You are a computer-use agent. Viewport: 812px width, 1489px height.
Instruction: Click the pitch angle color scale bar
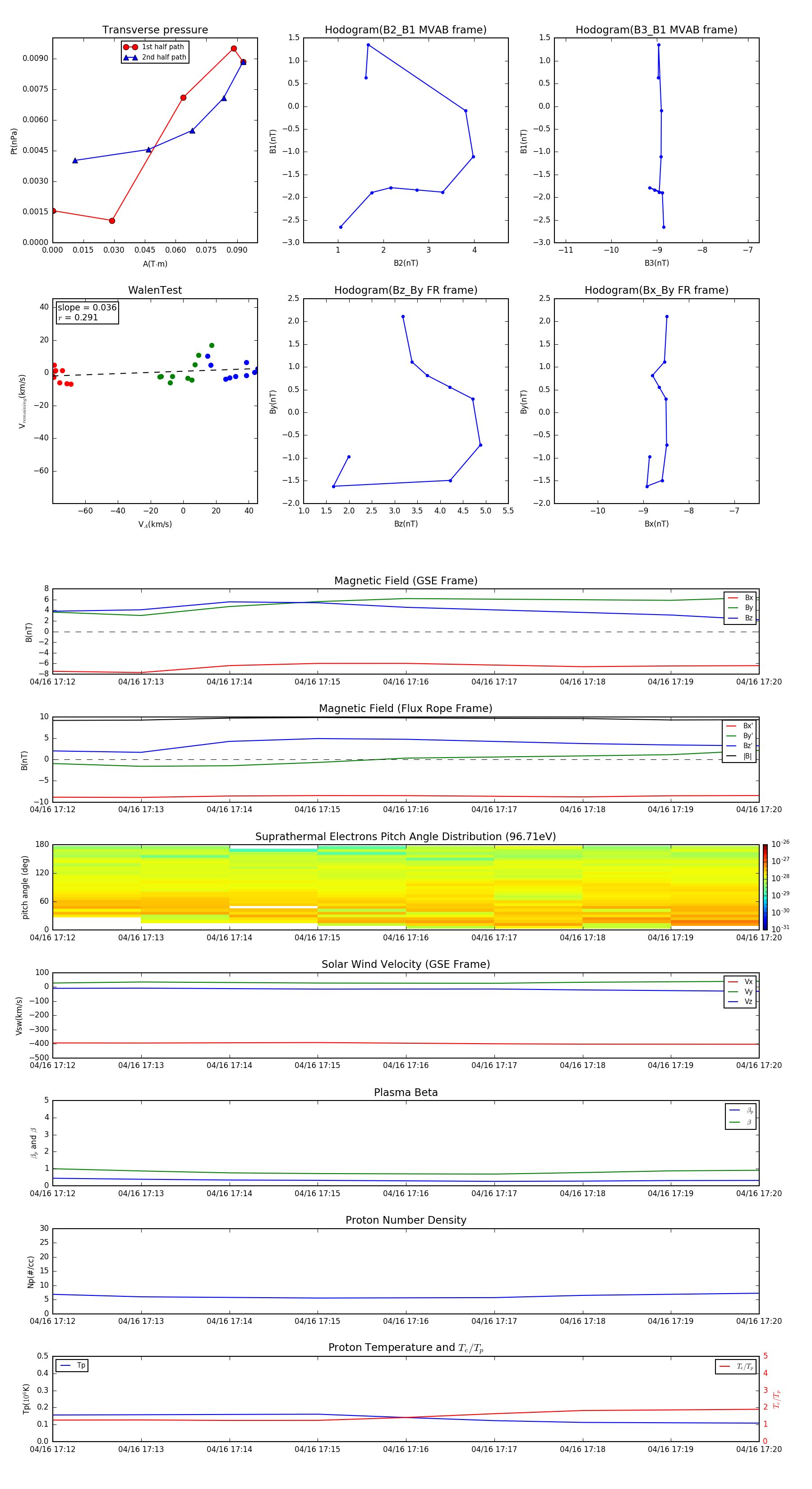coord(765,887)
